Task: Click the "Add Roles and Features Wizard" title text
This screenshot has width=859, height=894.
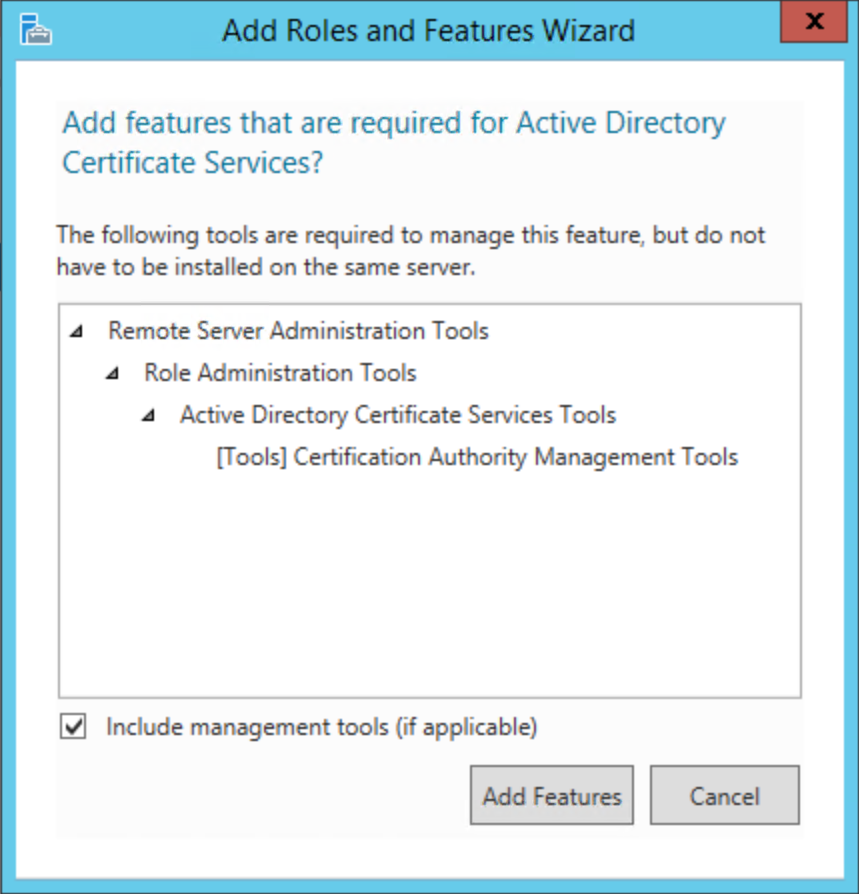Action: click(428, 30)
